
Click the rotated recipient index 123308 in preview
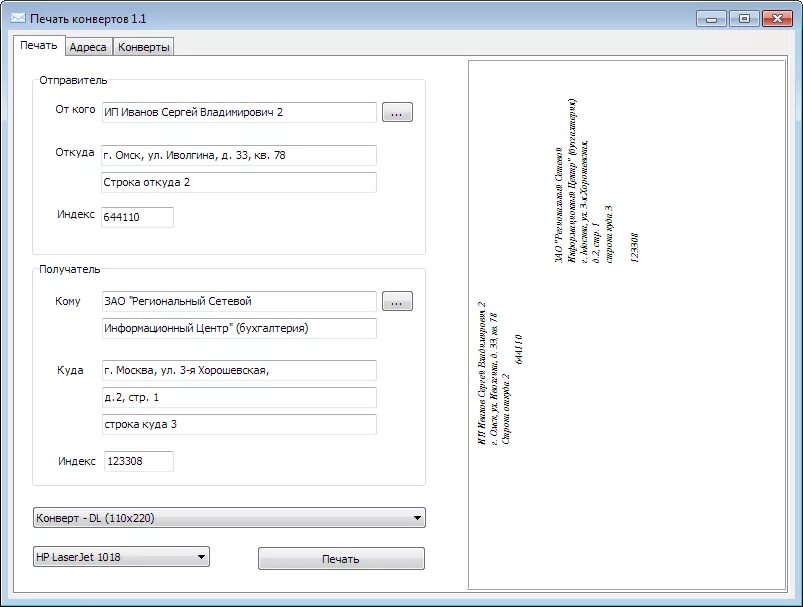[634, 248]
